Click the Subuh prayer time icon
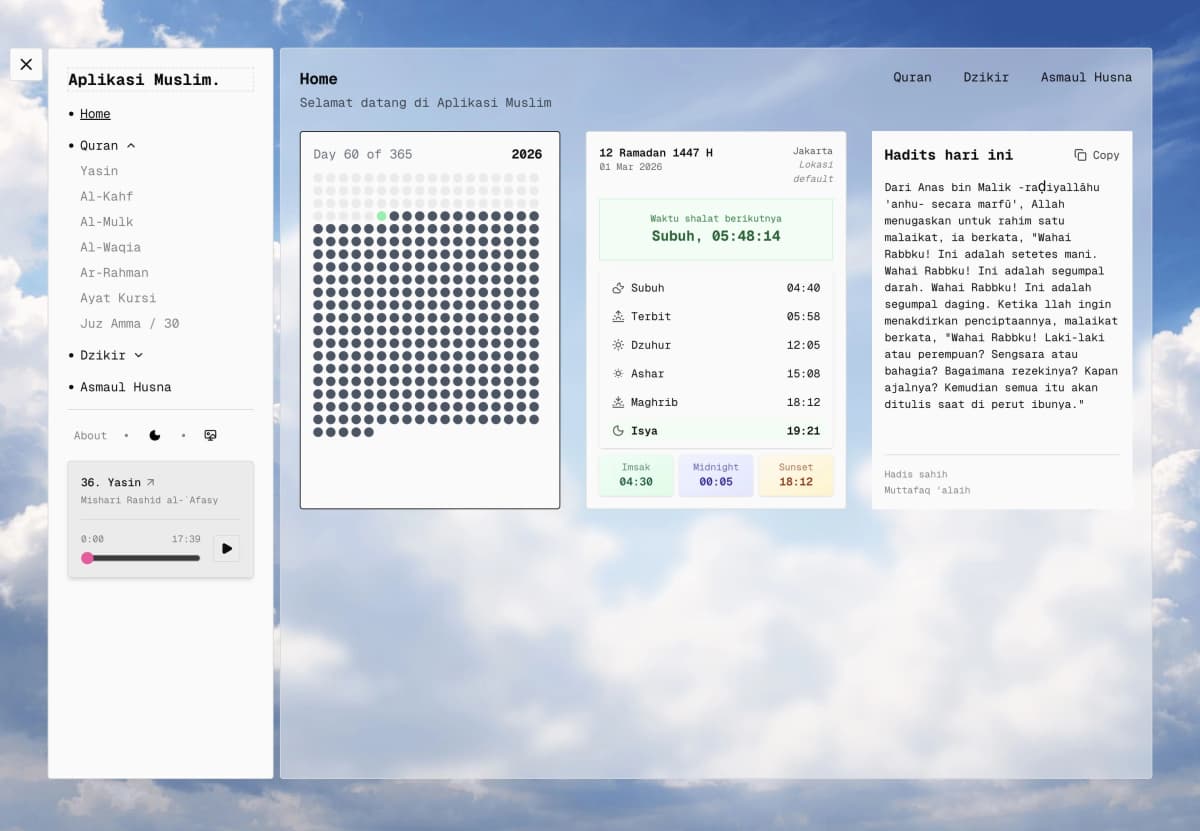This screenshot has width=1200, height=831. (618, 288)
